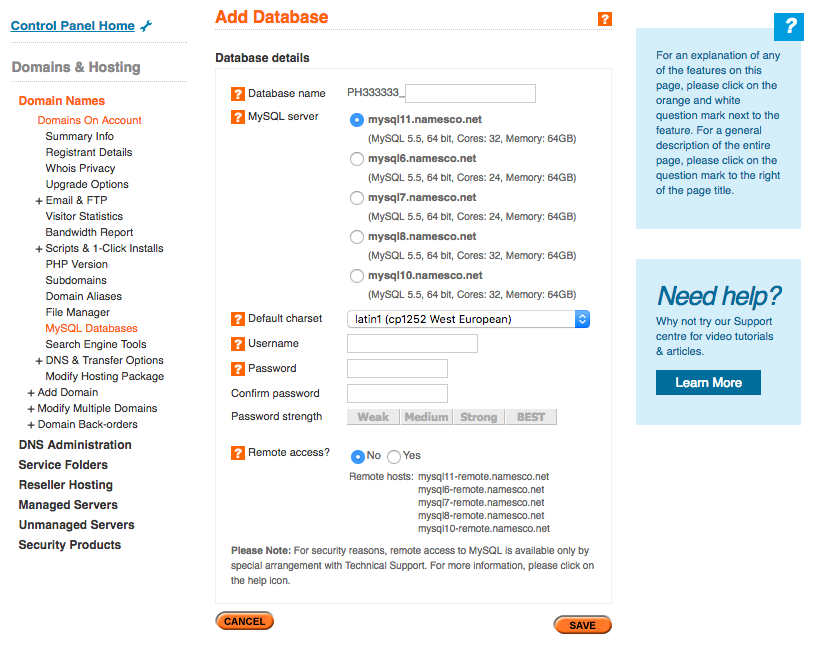Open Subdomains page

click(76, 280)
